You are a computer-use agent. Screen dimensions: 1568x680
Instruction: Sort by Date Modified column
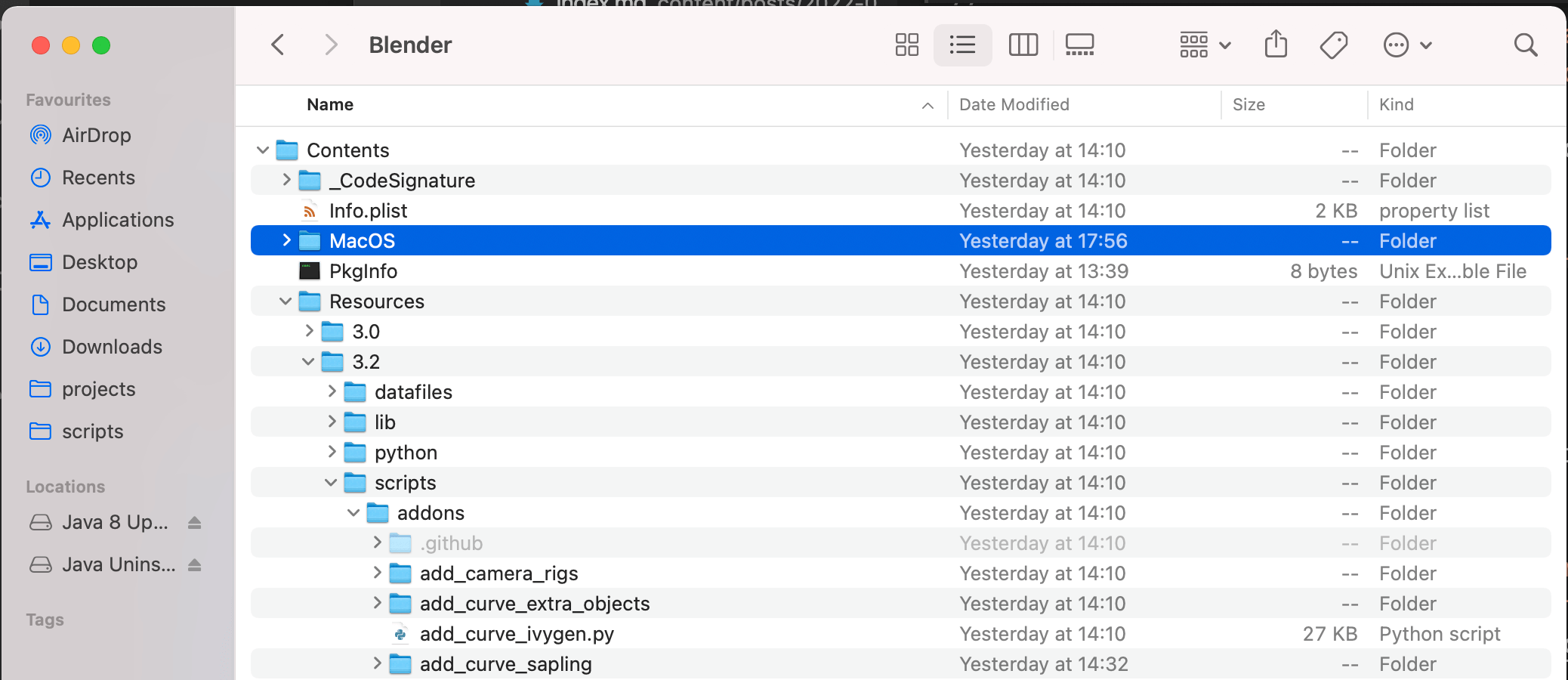coord(1014,105)
